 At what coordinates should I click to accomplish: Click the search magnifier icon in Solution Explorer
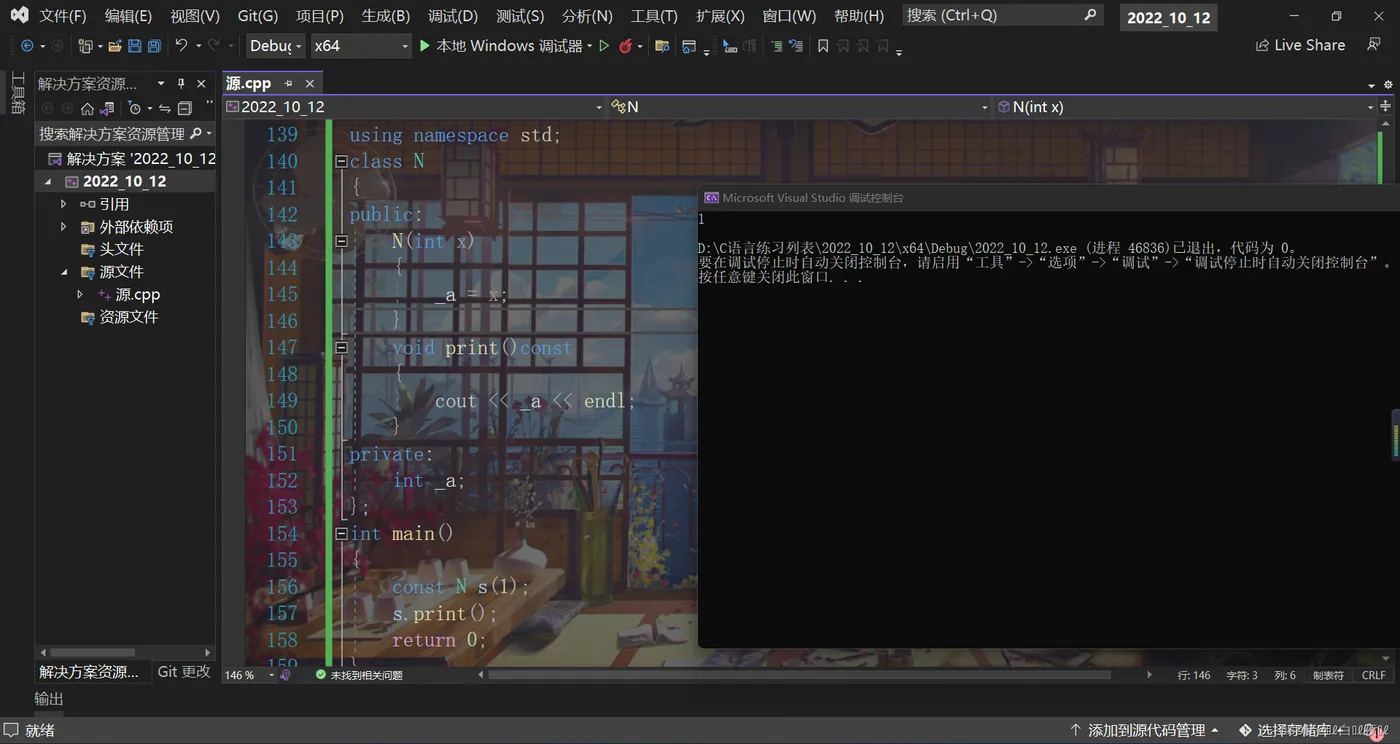tap(196, 133)
